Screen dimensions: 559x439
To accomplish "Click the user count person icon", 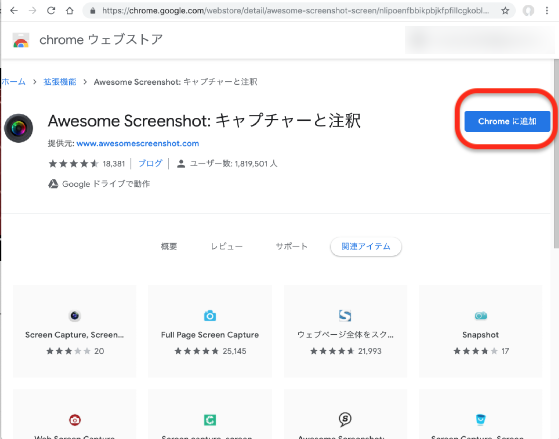I will click(x=181, y=164).
